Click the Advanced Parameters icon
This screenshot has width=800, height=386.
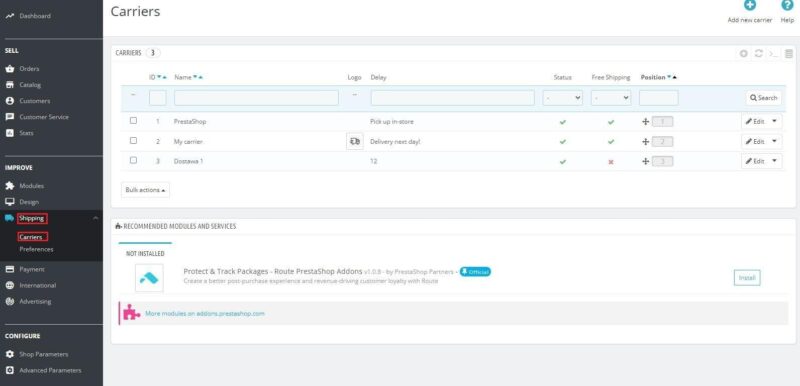coord(9,370)
